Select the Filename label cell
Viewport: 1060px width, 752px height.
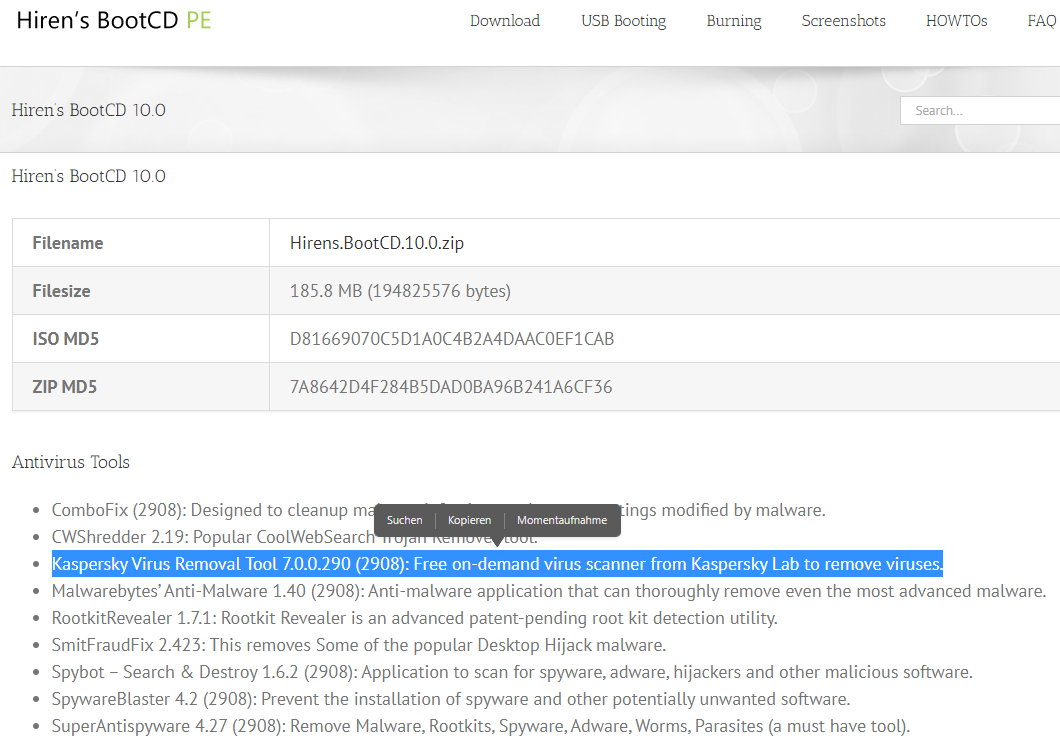pyautogui.click(x=141, y=243)
